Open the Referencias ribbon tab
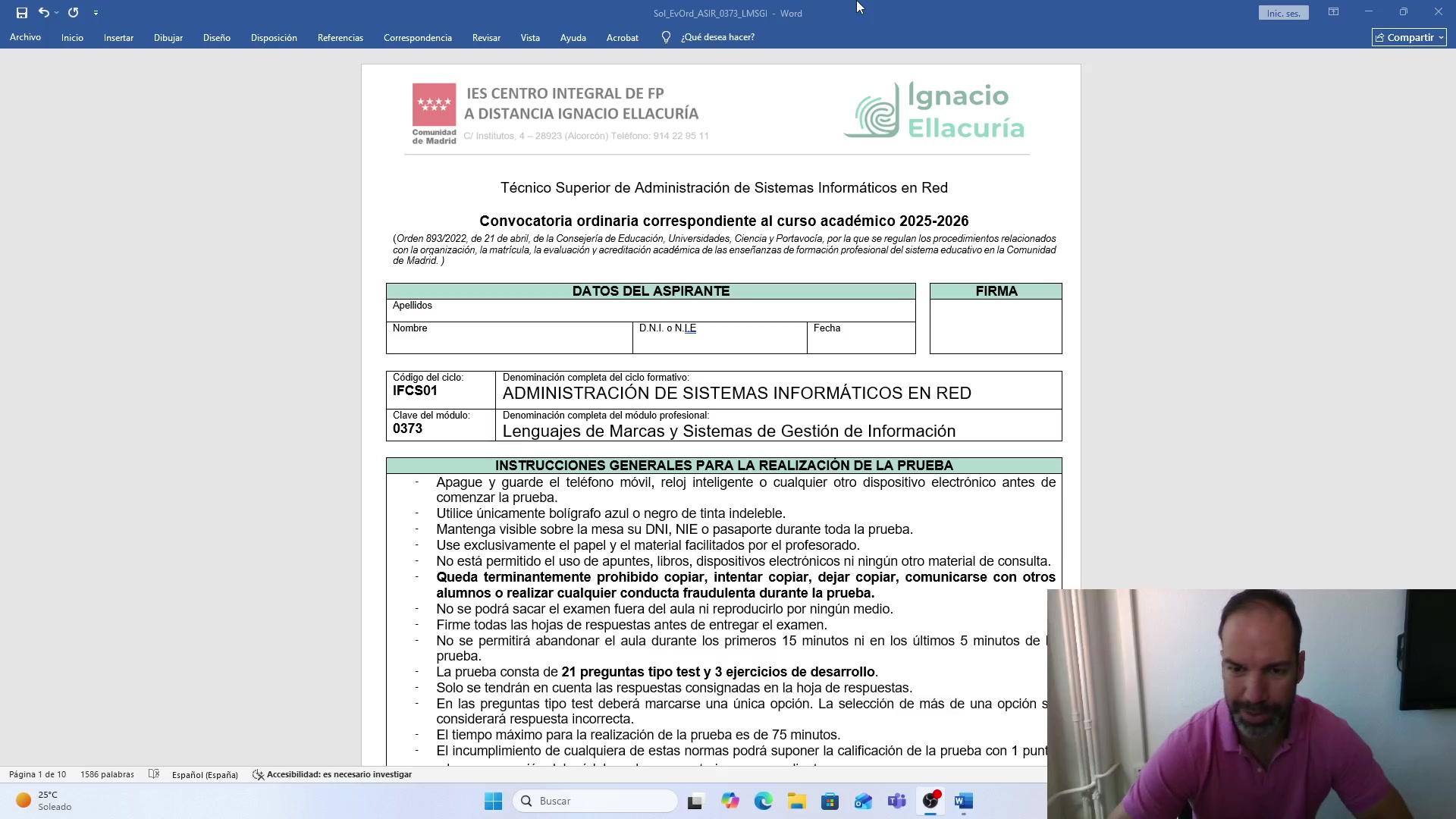1456x819 pixels. 340,37
